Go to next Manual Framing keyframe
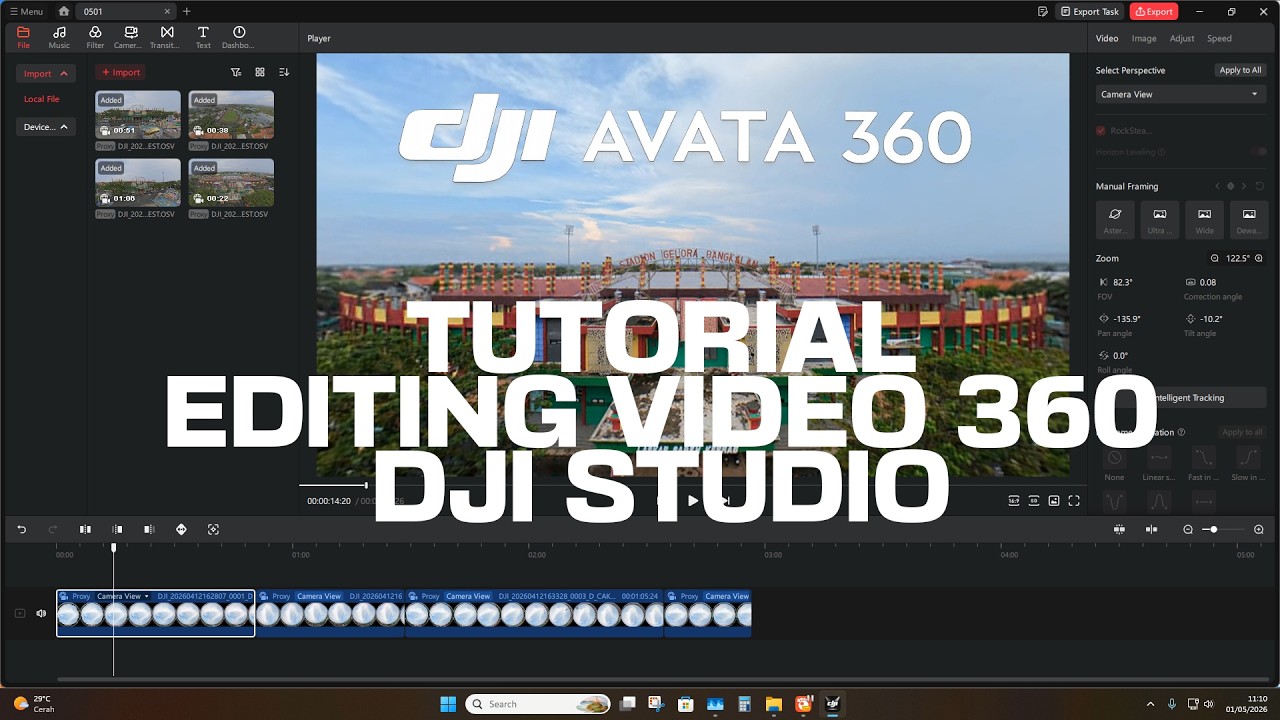The image size is (1280, 720). 1244,186
